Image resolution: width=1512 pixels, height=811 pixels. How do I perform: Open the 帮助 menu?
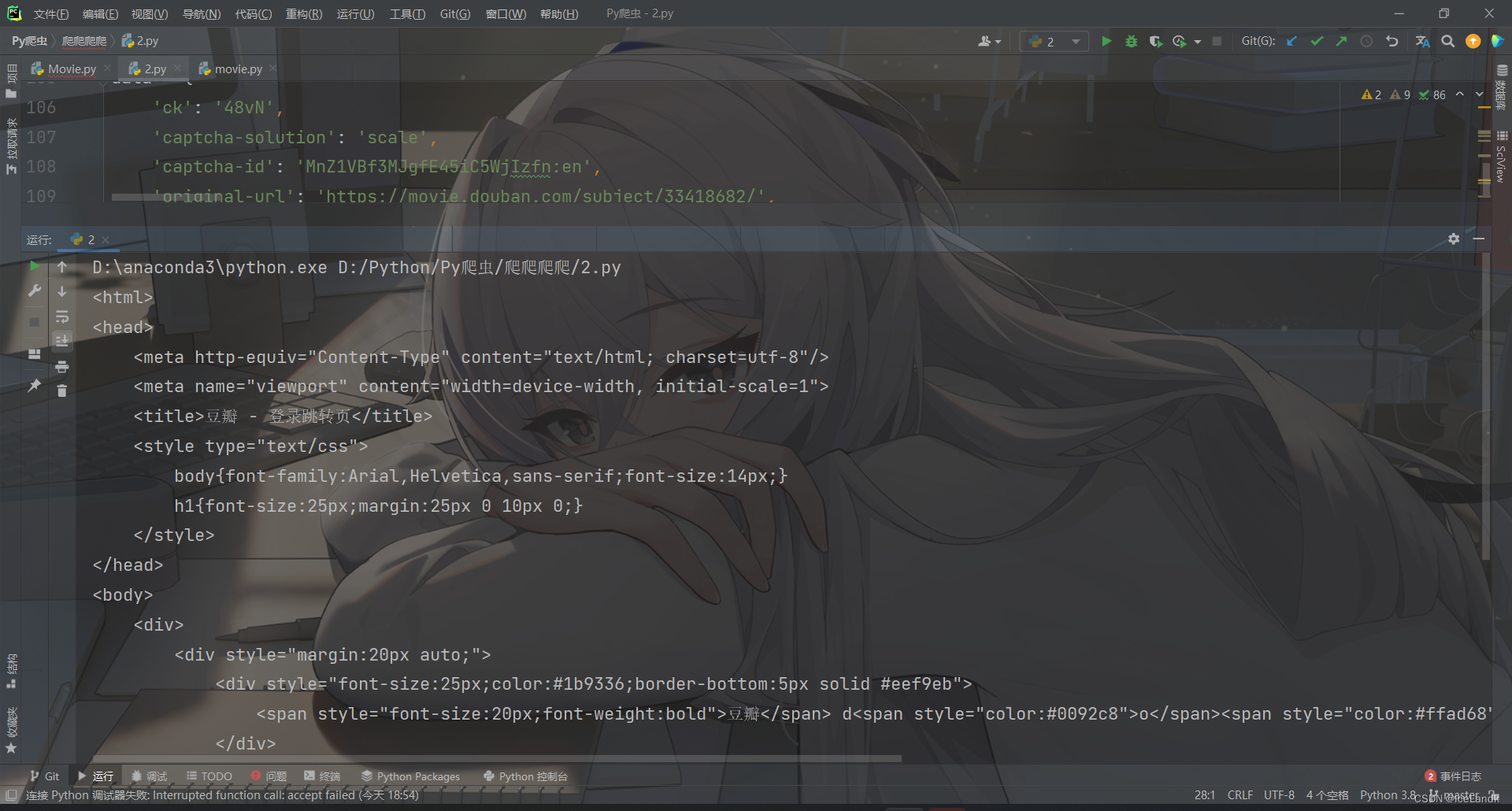coord(559,14)
